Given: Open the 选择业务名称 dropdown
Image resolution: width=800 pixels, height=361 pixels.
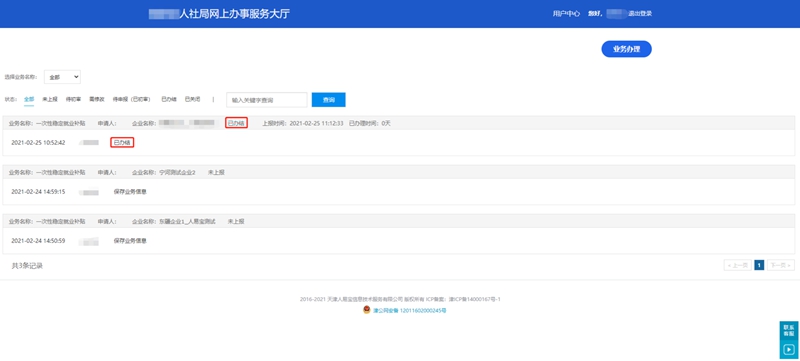Looking at the screenshot, I should [x=62, y=77].
